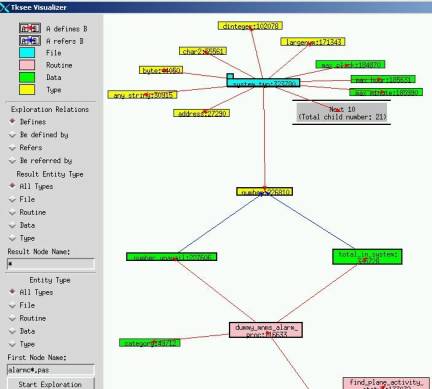Expand Next 10 child nodes box
432x389 pixels.
coord(342,113)
